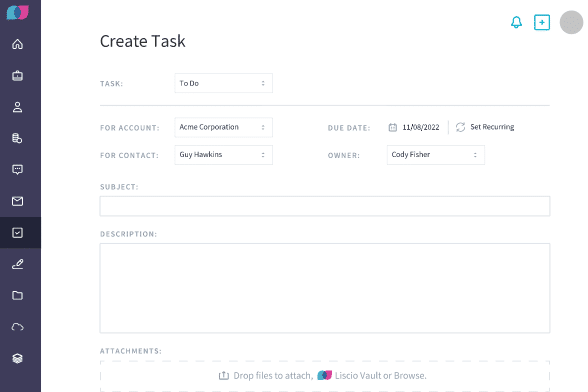This screenshot has width=588, height=392.
Task: Open the stacked layers icon in sidebar
Action: point(17,358)
